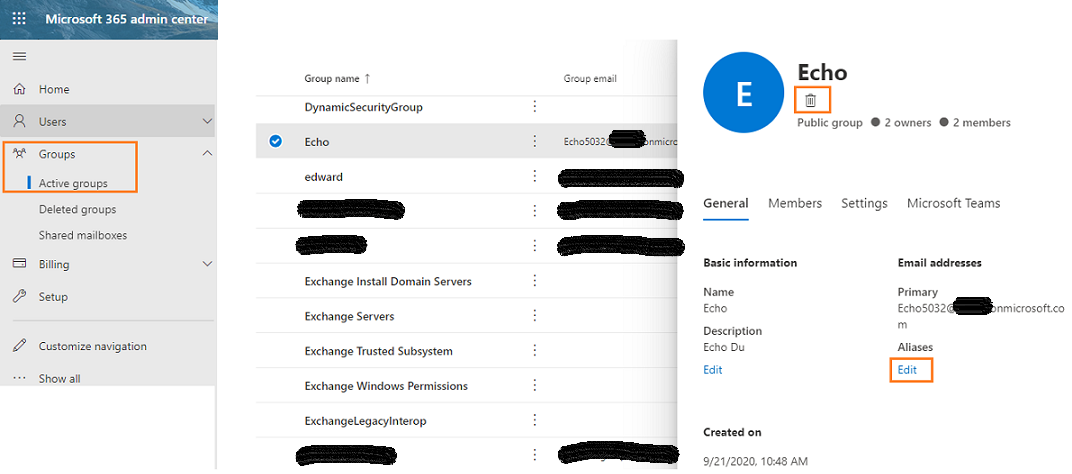This screenshot has height=474, width=1072.
Task: Click the Echo Du description text
Action: pos(724,347)
